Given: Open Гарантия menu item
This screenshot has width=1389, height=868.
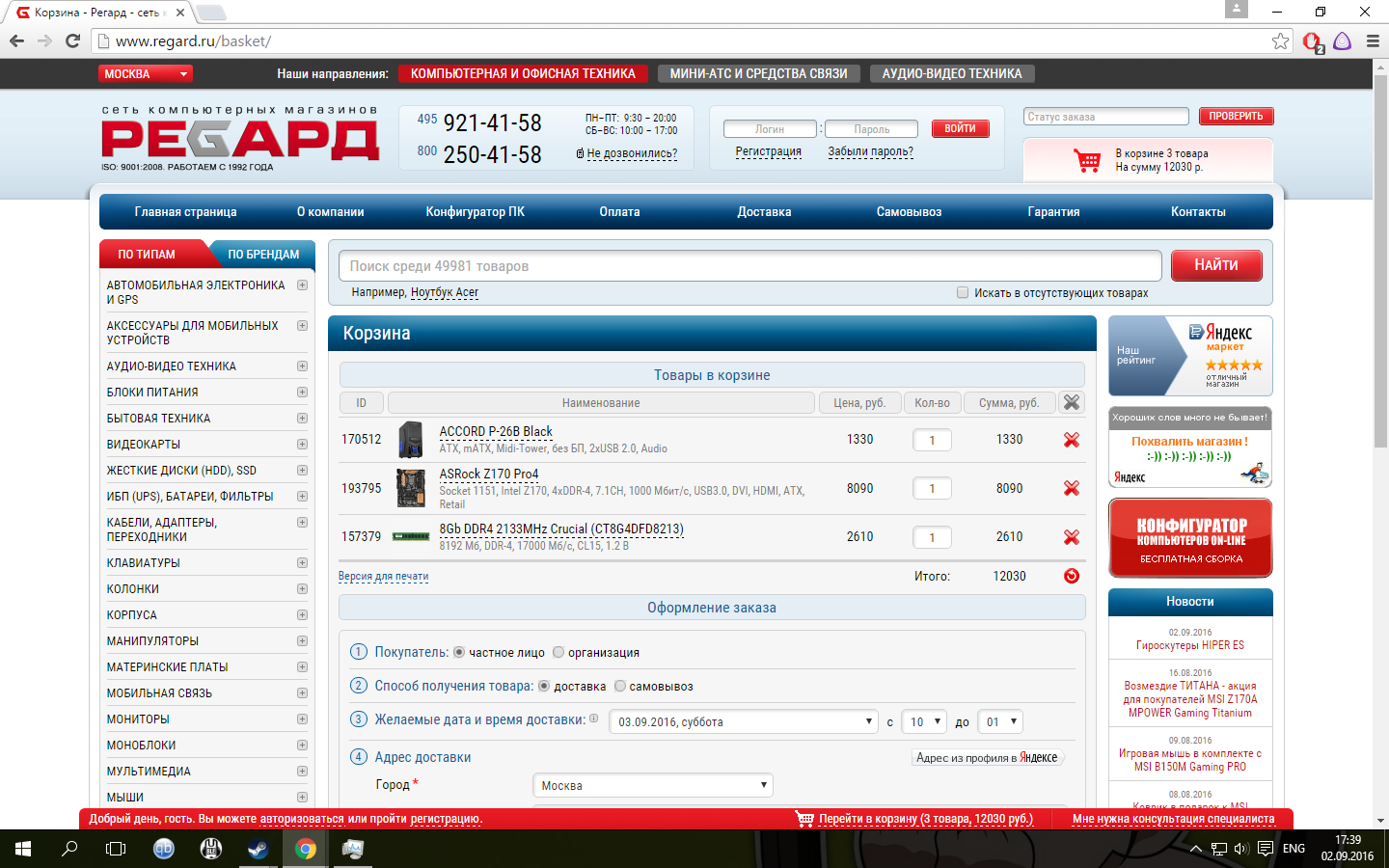Looking at the screenshot, I should [x=1053, y=212].
